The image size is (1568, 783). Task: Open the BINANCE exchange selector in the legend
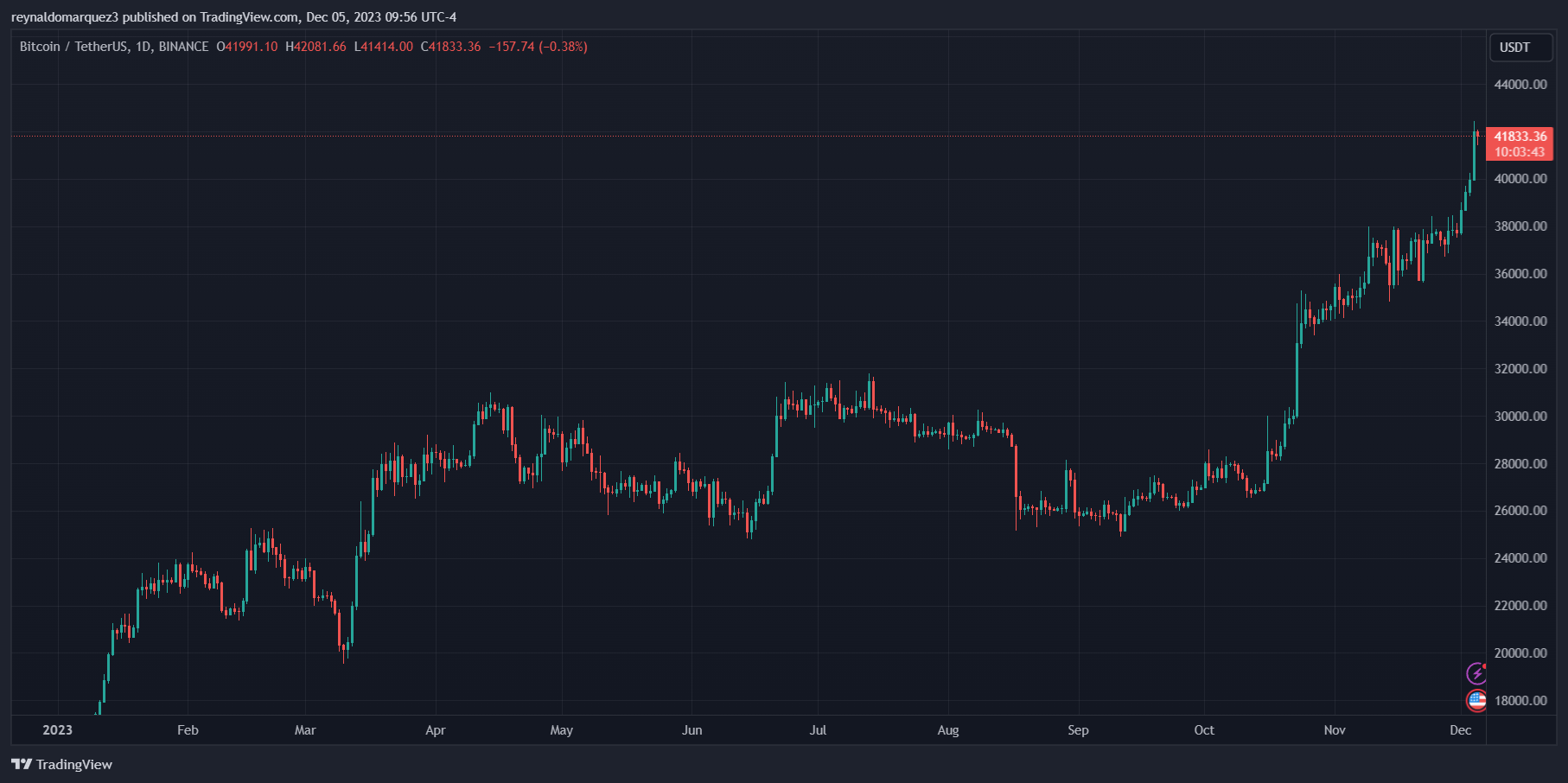[x=180, y=47]
